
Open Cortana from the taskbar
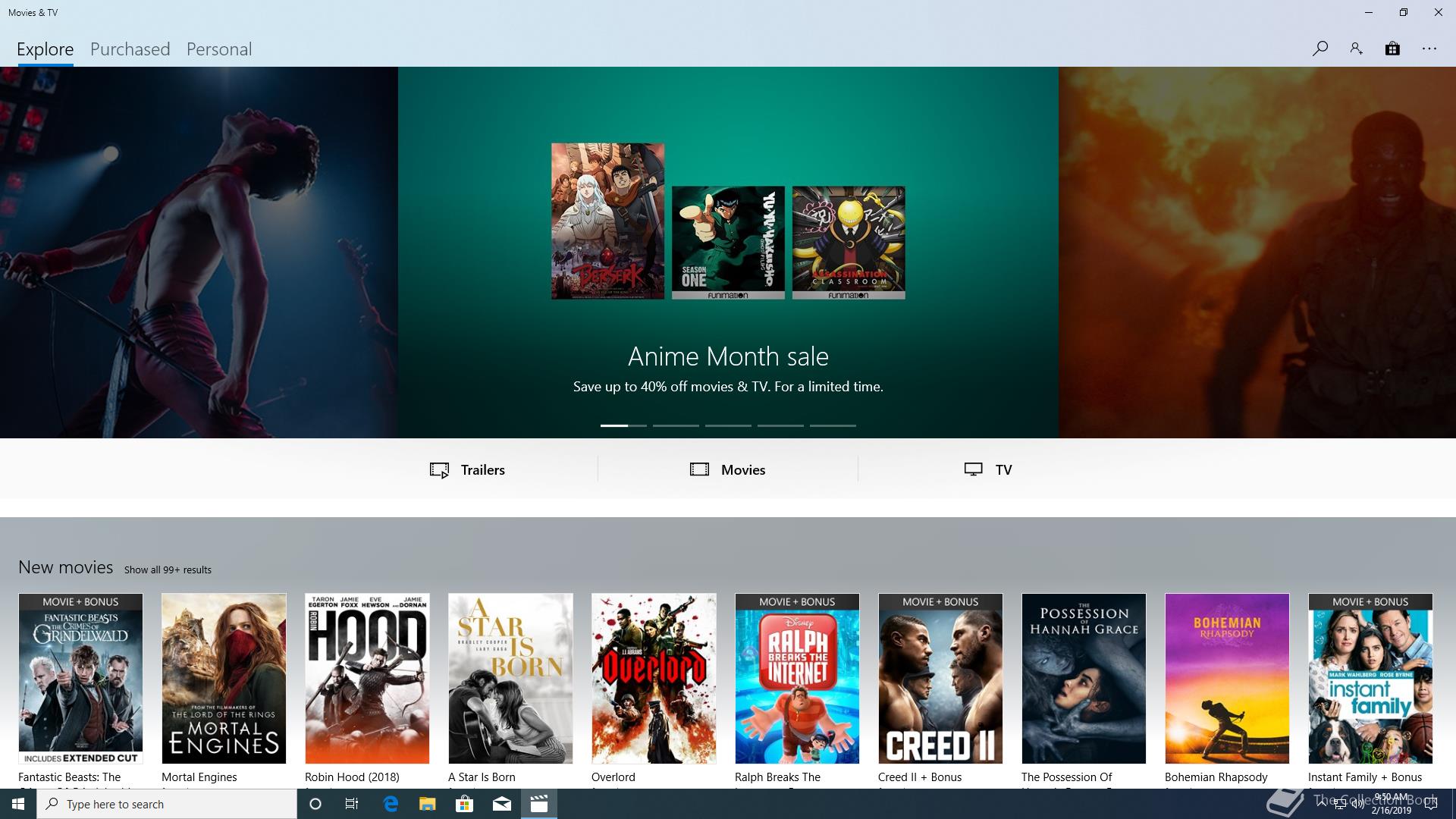[x=315, y=804]
